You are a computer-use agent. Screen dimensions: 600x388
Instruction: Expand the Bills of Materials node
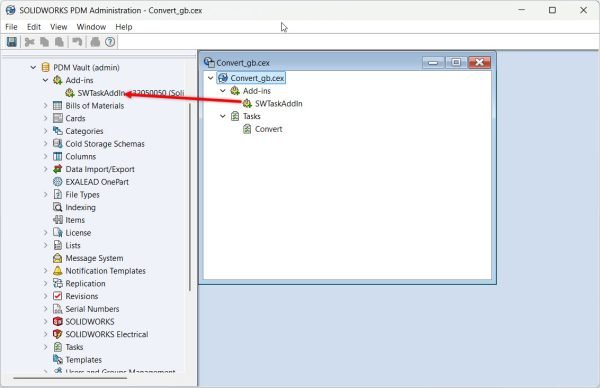[45, 106]
